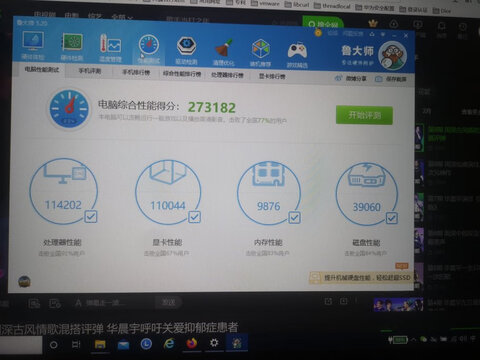480x360 pixels.
Task: Uncheck the 处理器性能 test checkbox
Action: pos(91,217)
